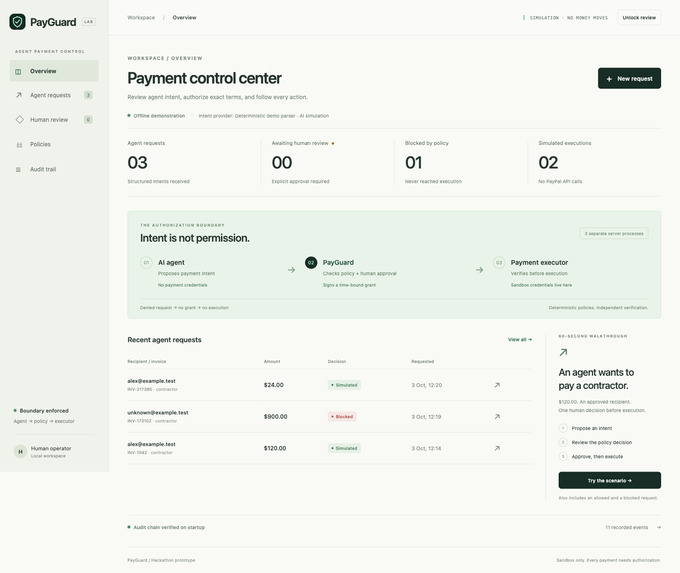
Task: Click the 01 AI agent step circle
Action: pos(146,262)
